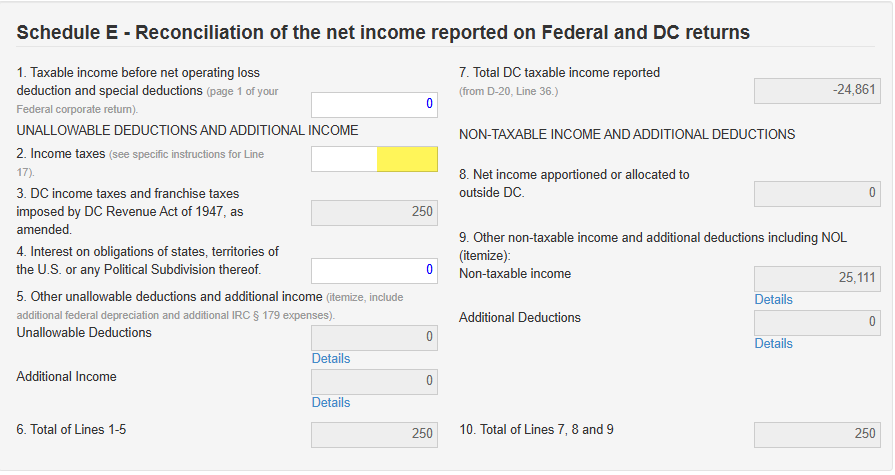The height and width of the screenshot is (475, 895).
Task: Click the Schedule E reconciliation heading
Action: point(383,33)
